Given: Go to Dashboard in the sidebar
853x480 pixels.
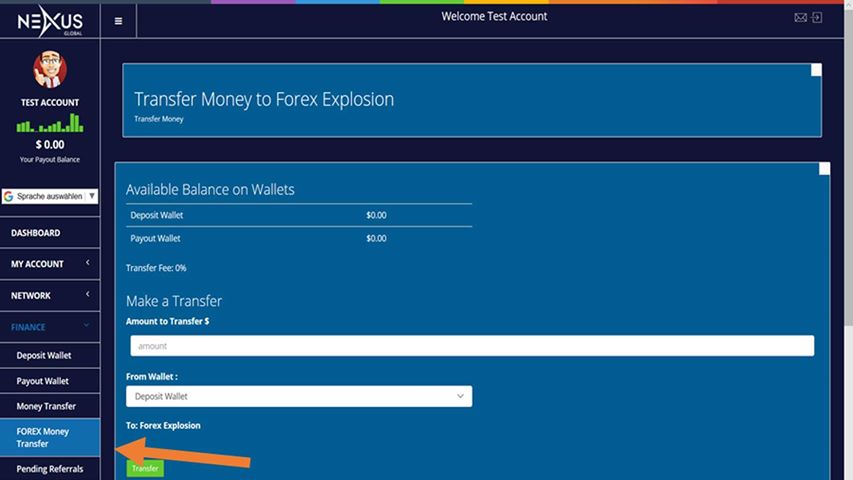Looking at the screenshot, I should tap(50, 232).
